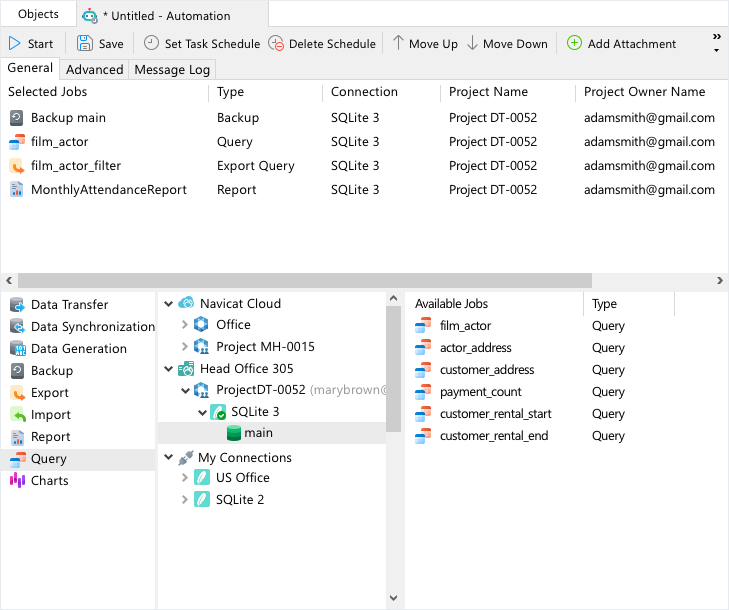Click the Set Task Schedule button label
The width and height of the screenshot is (729, 610).
pyautogui.click(x=212, y=44)
